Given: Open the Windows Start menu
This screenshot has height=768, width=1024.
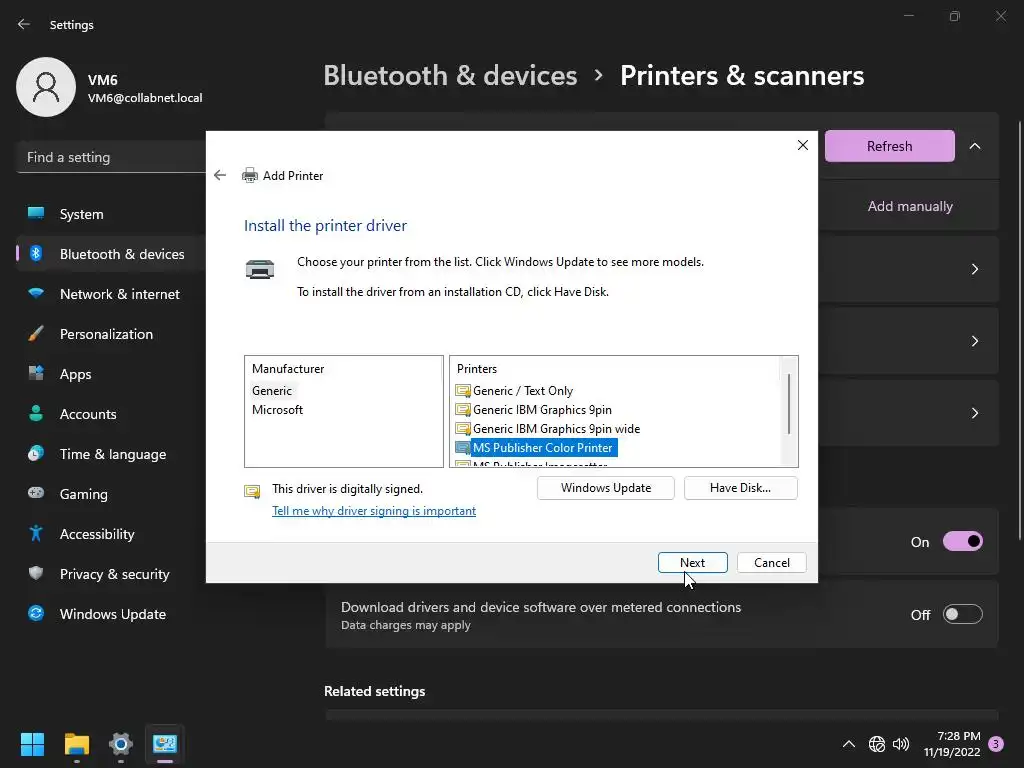Looking at the screenshot, I should point(32,744).
